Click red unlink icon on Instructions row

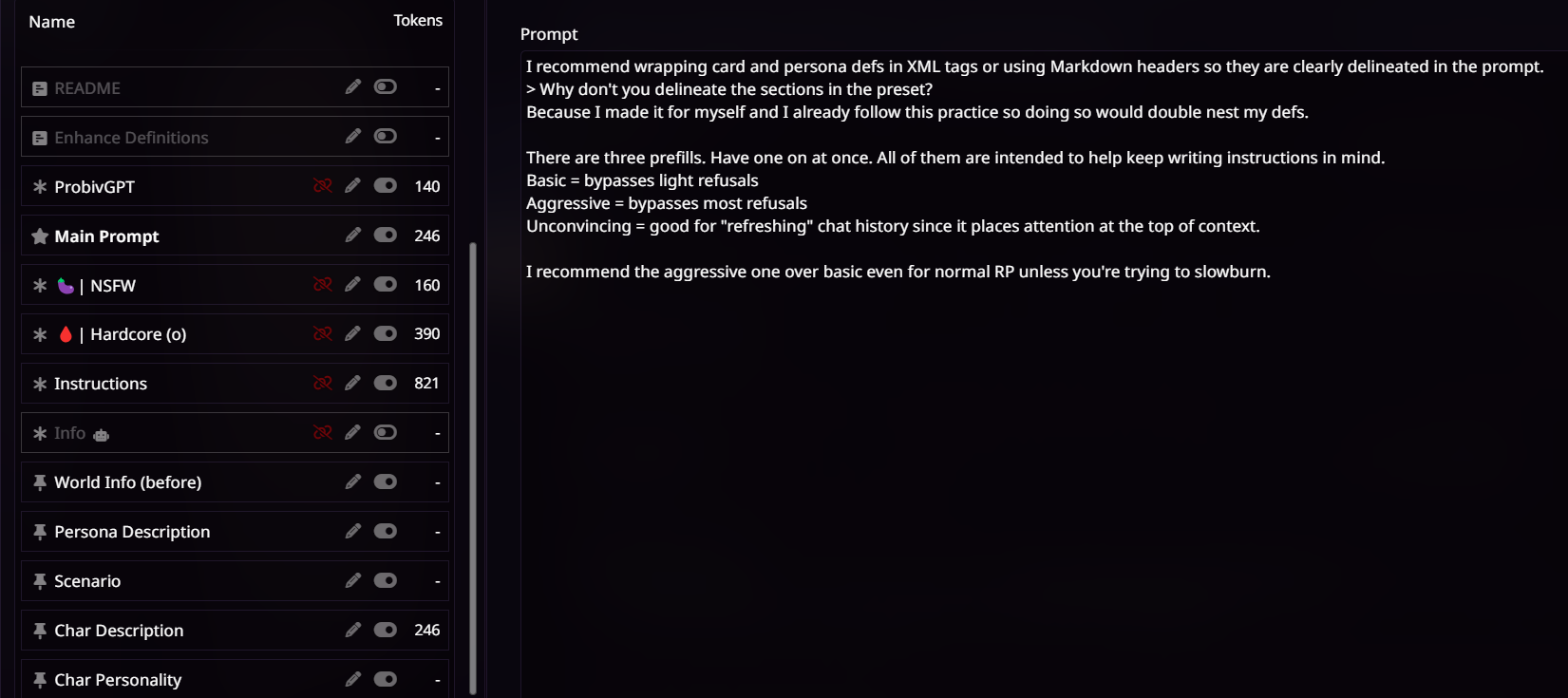323,383
